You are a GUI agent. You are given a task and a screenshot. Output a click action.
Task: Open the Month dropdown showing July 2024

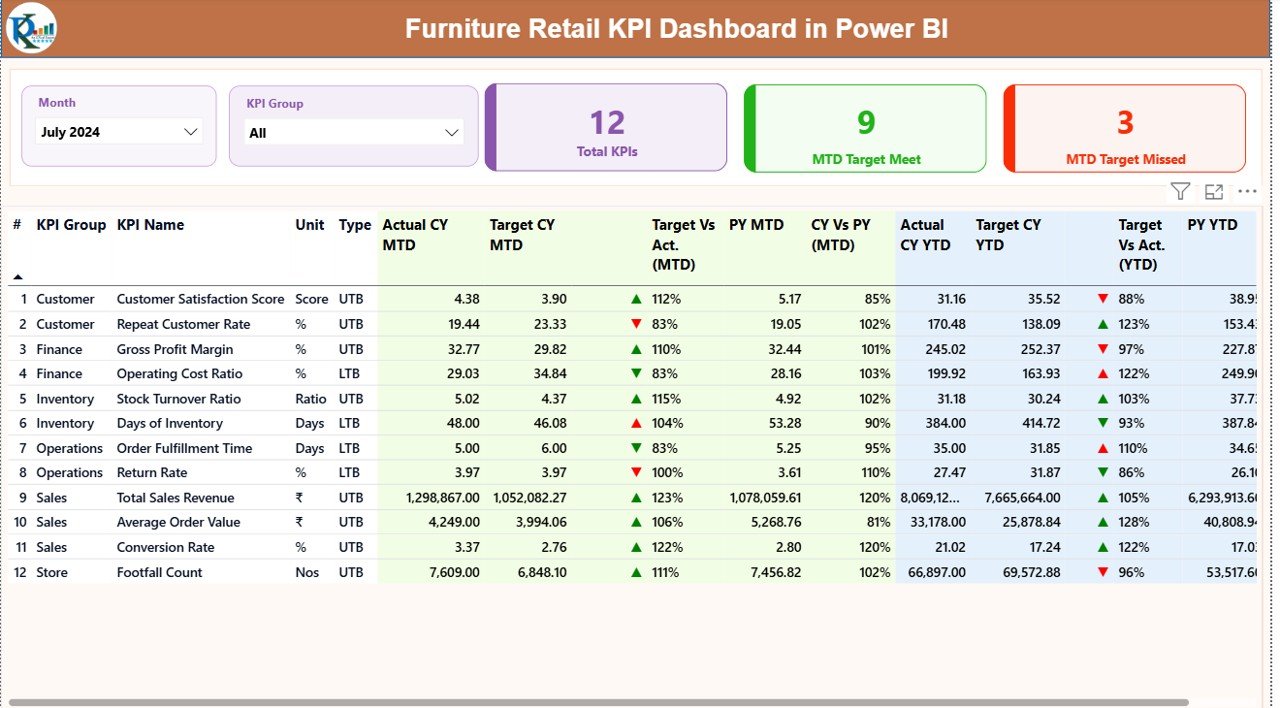118,130
